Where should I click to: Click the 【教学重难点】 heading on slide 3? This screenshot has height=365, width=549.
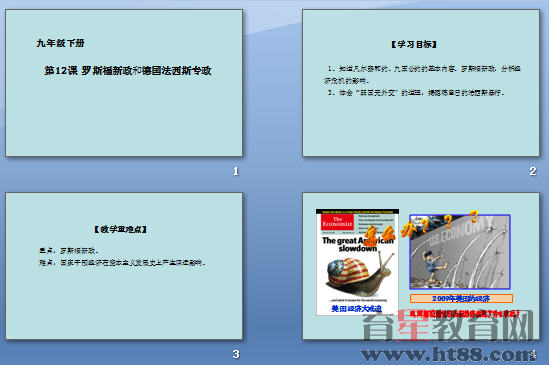click(x=121, y=229)
